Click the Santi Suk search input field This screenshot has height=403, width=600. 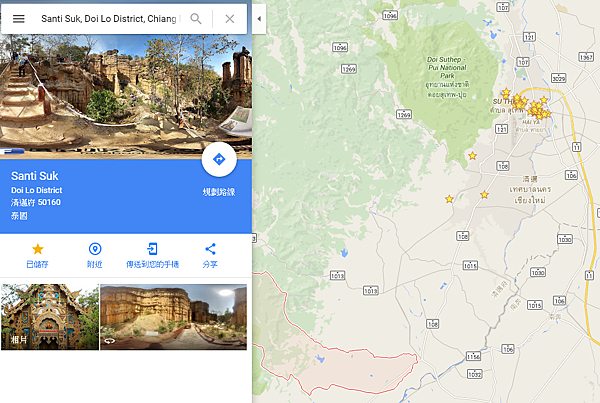point(109,19)
